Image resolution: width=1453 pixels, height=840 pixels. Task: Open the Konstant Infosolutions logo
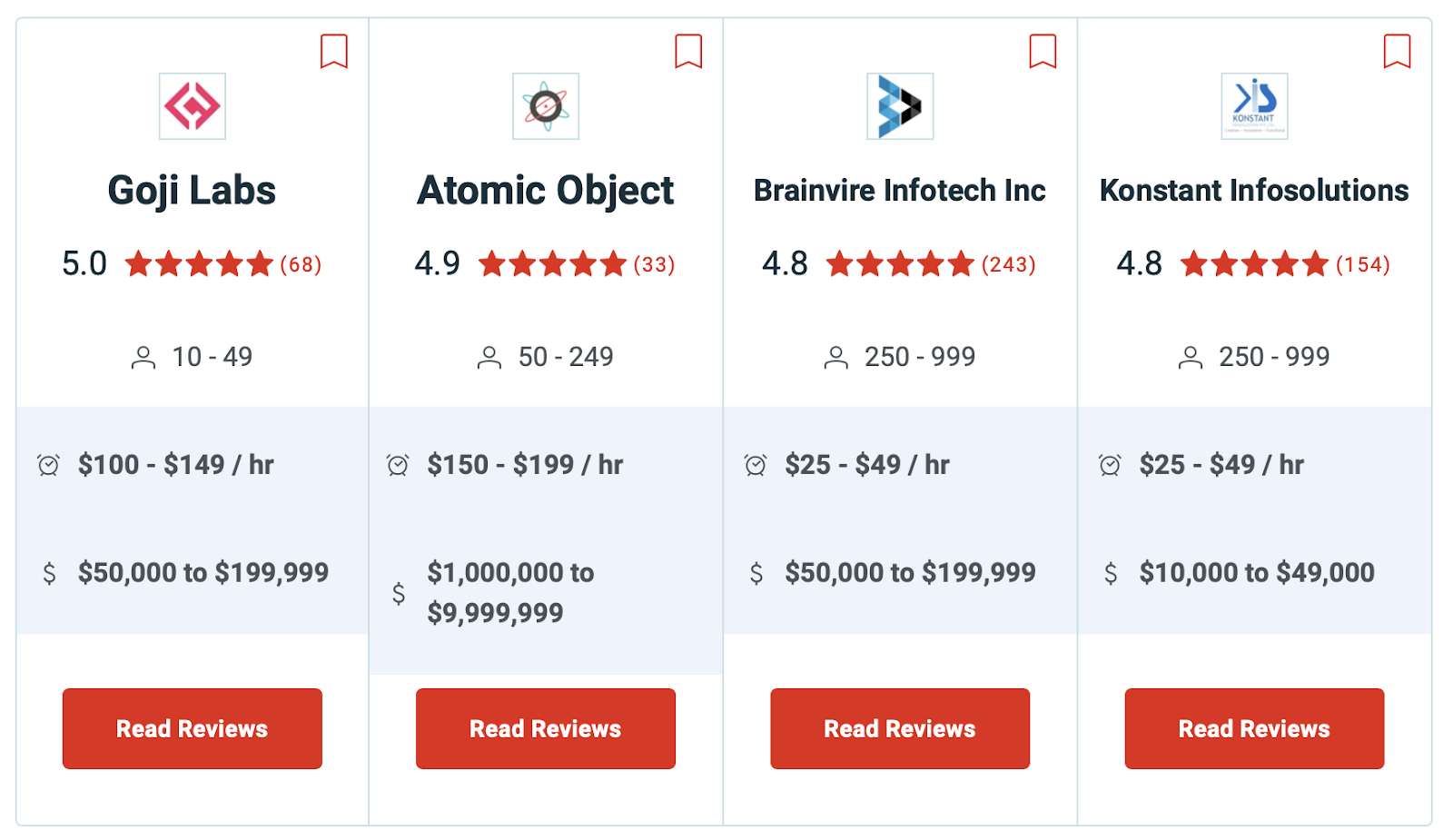pos(1254,106)
